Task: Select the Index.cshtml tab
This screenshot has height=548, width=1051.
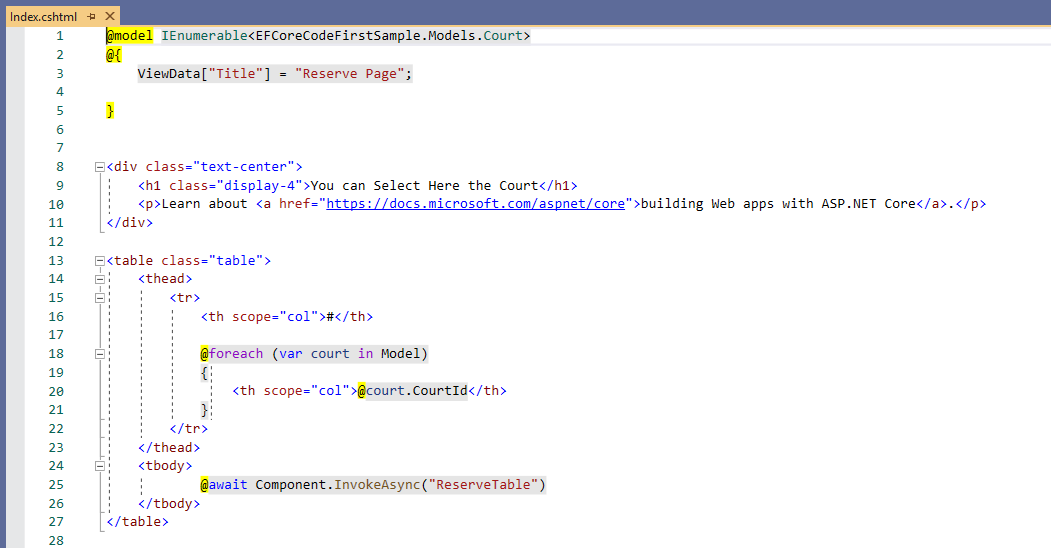Action: [44, 17]
